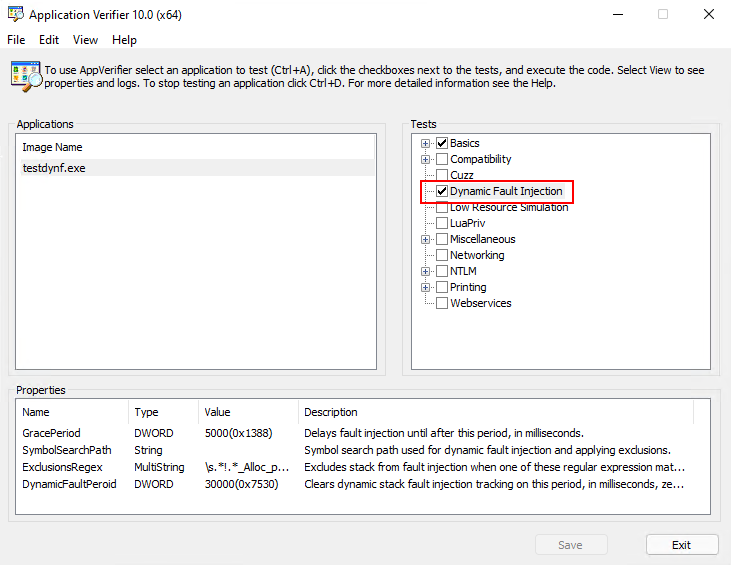This screenshot has height=565, width=731.
Task: Enable the Webservices test checkbox
Action: click(442, 303)
